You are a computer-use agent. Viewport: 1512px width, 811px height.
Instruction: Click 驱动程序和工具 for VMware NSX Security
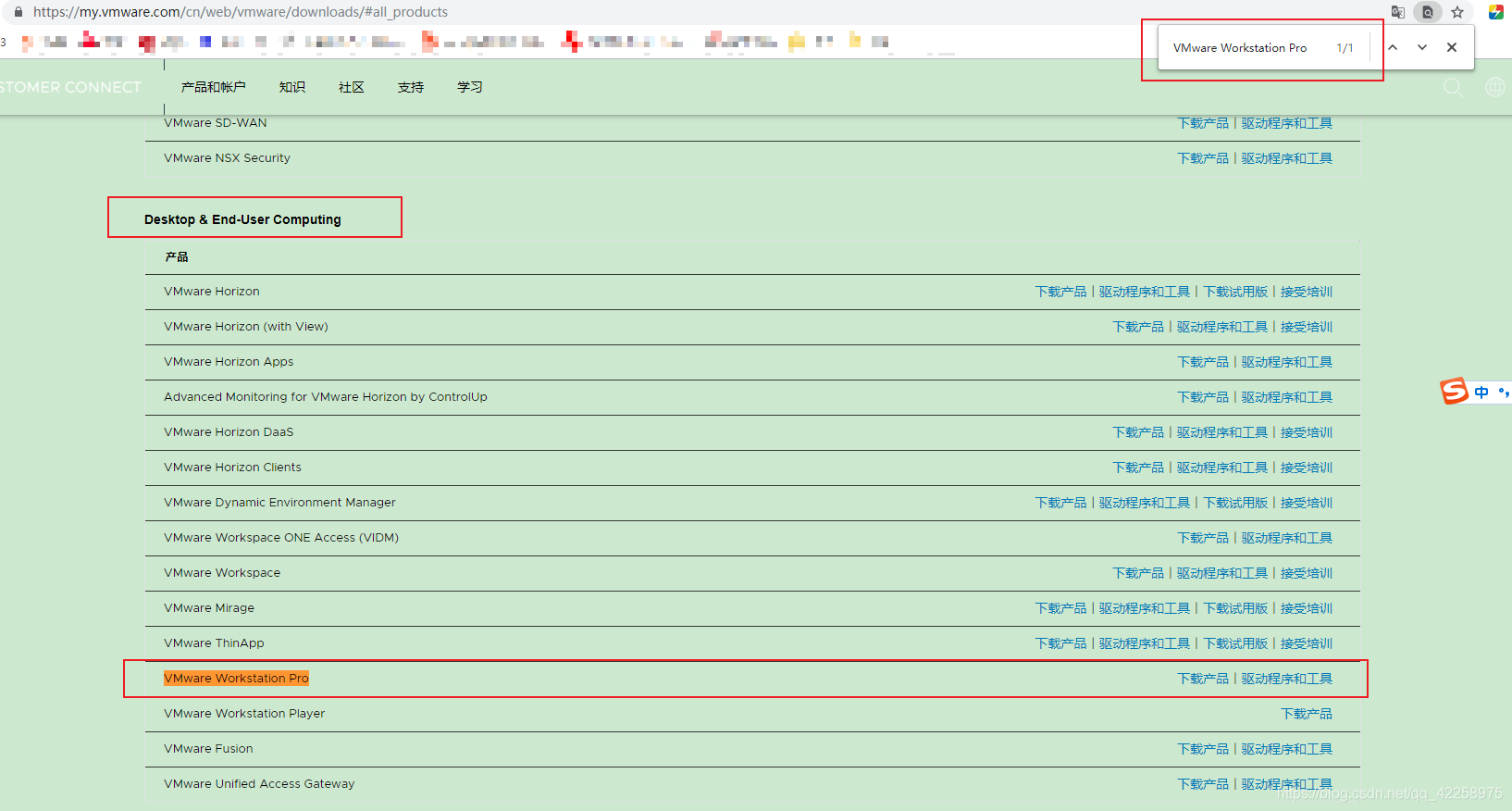pos(1287,158)
